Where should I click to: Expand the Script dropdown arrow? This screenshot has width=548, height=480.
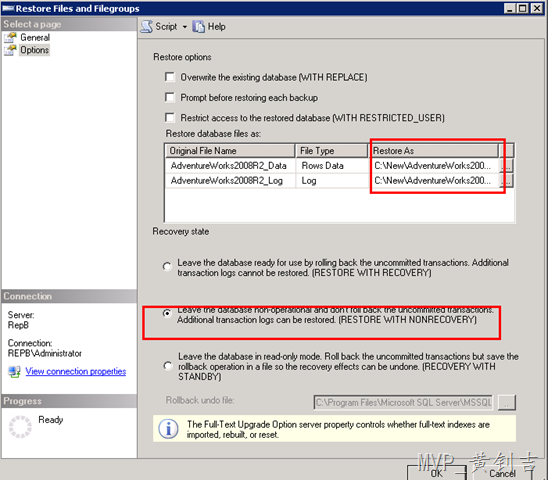185,27
